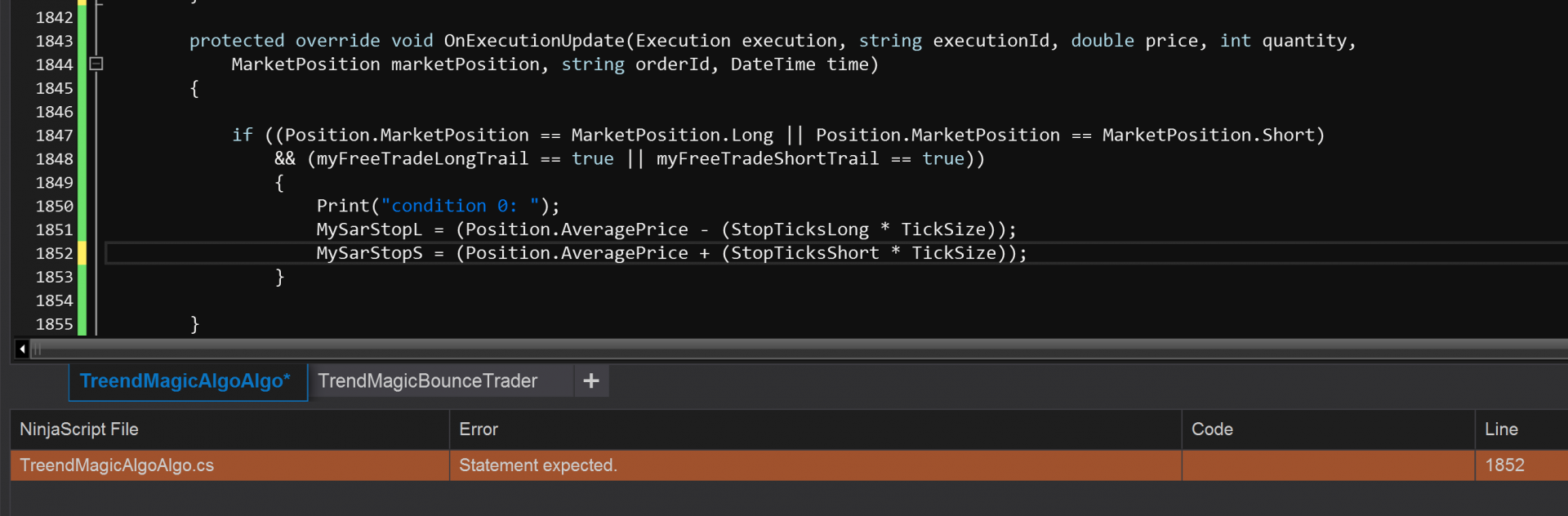Click the MySarStopL assignment line

click(x=666, y=230)
